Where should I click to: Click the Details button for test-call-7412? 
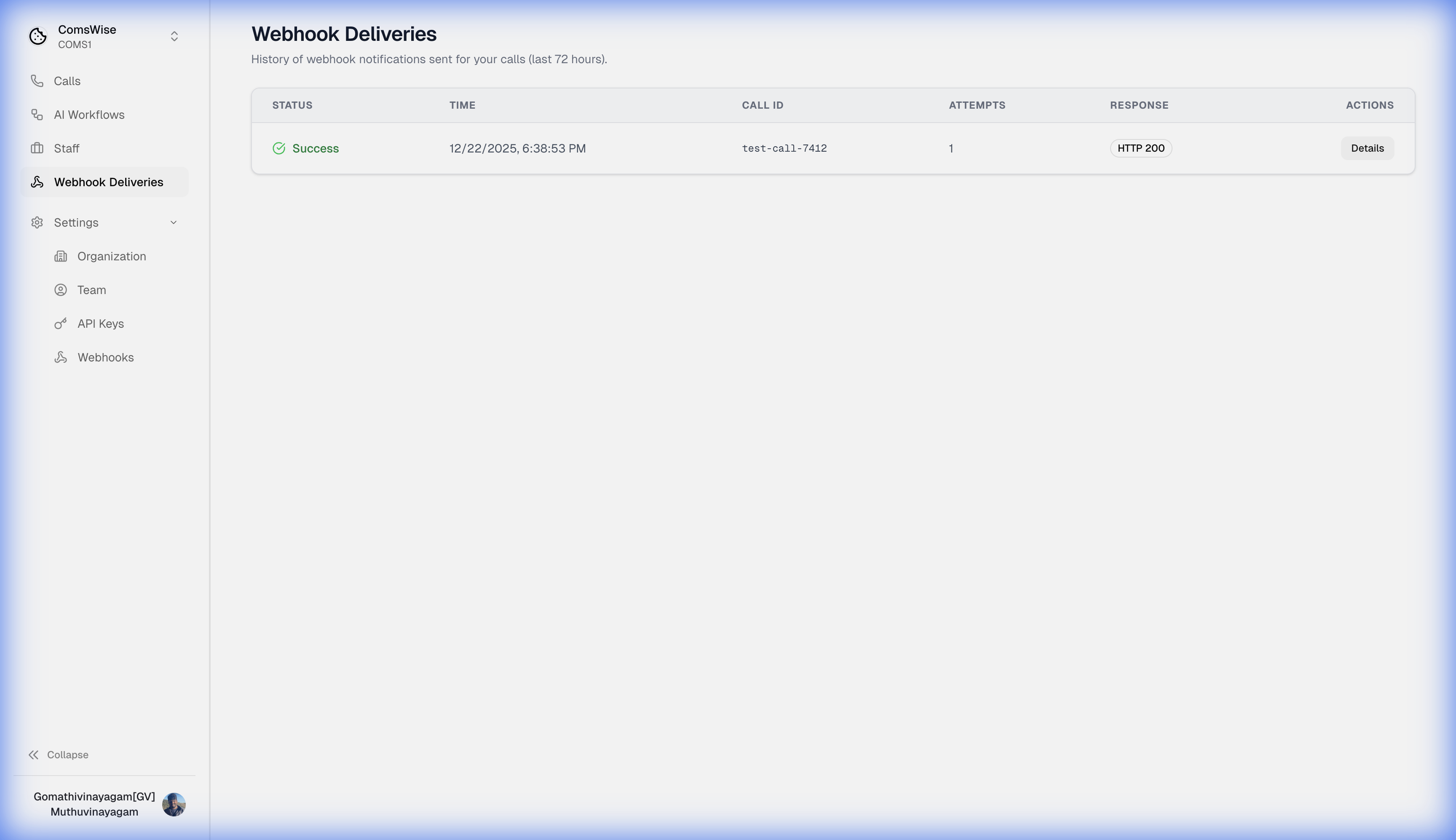pos(1367,148)
